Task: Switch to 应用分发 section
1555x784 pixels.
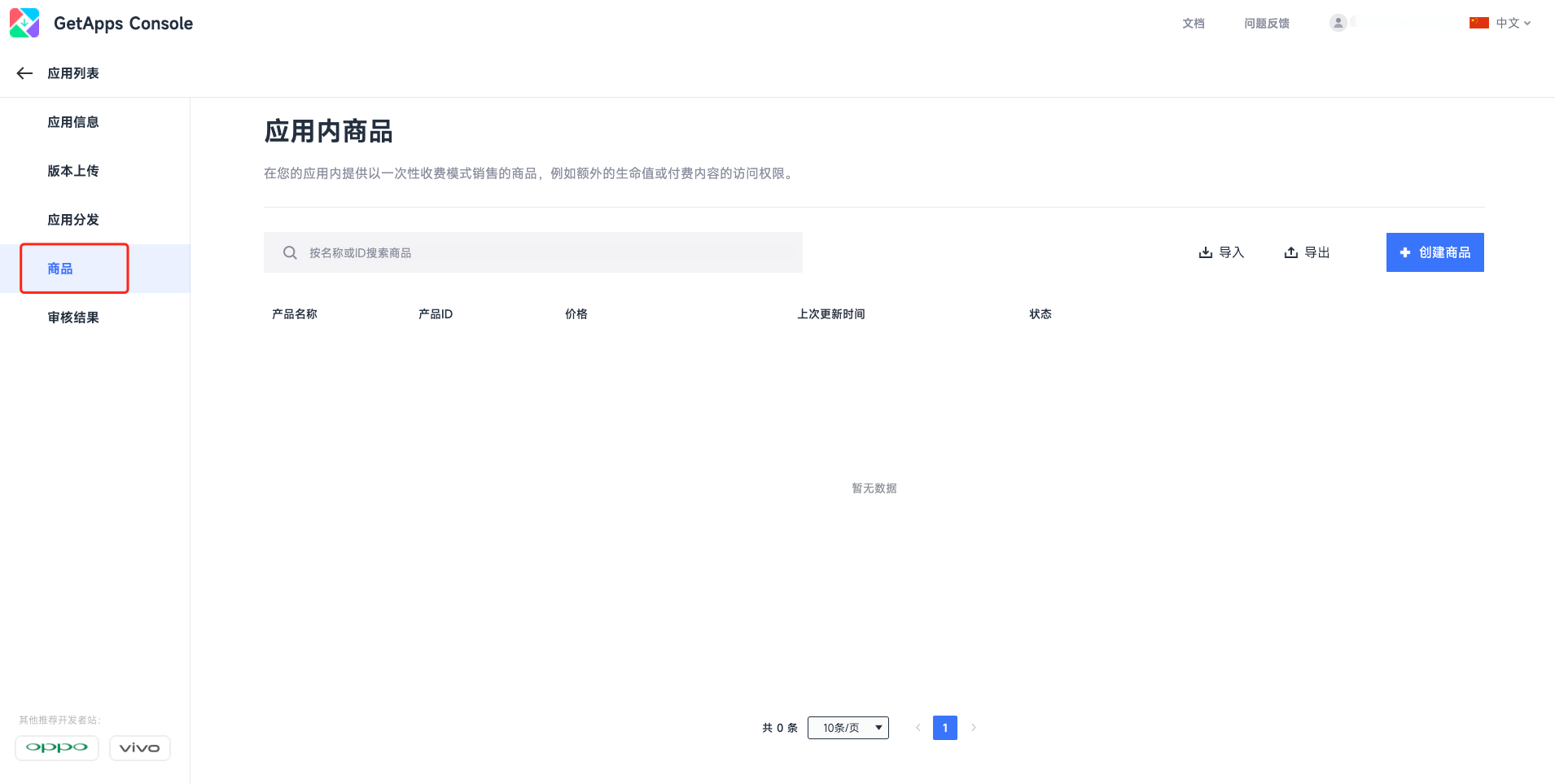Action: (x=73, y=220)
